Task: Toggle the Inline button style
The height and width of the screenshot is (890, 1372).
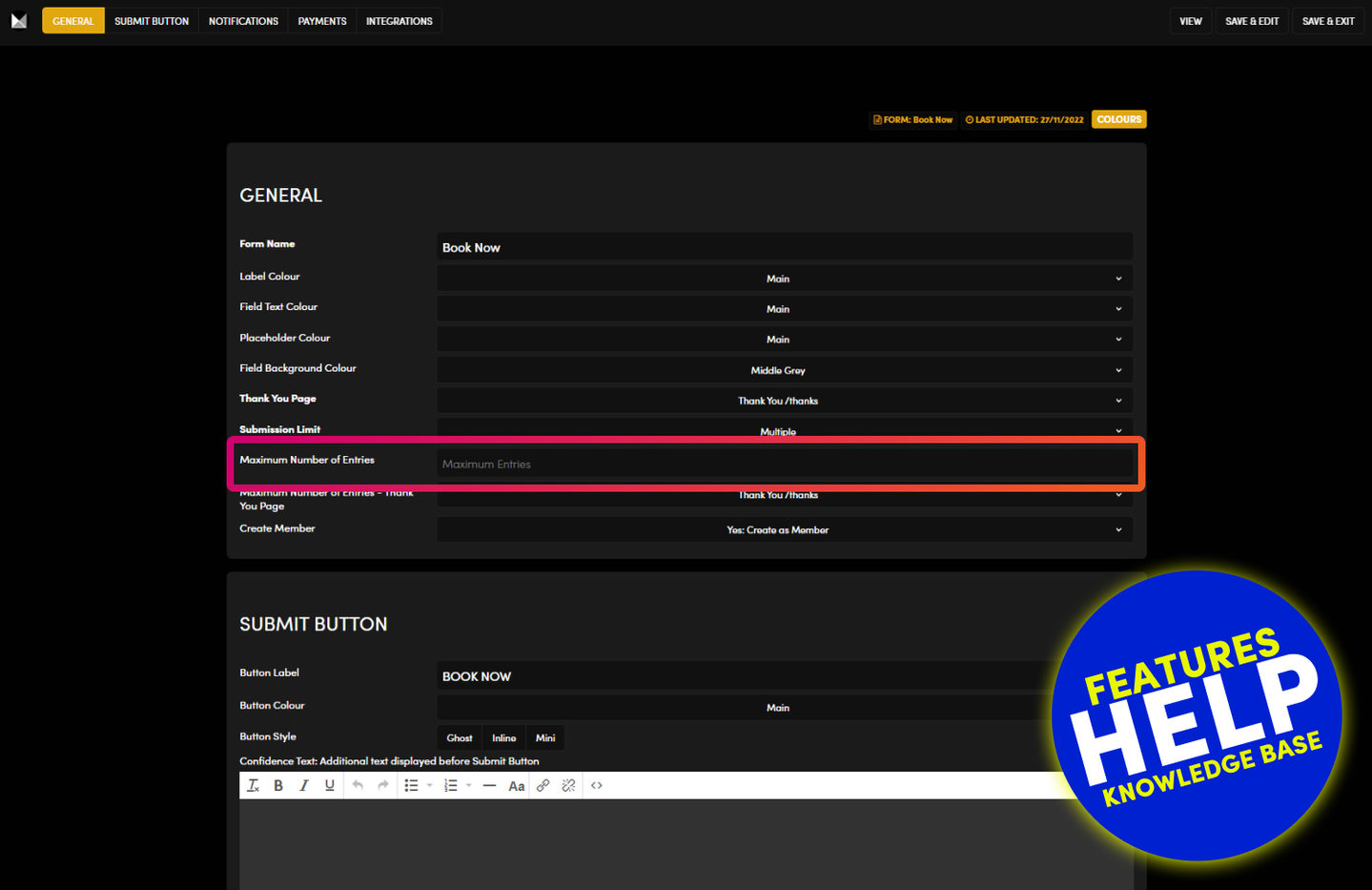Action: coord(503,738)
